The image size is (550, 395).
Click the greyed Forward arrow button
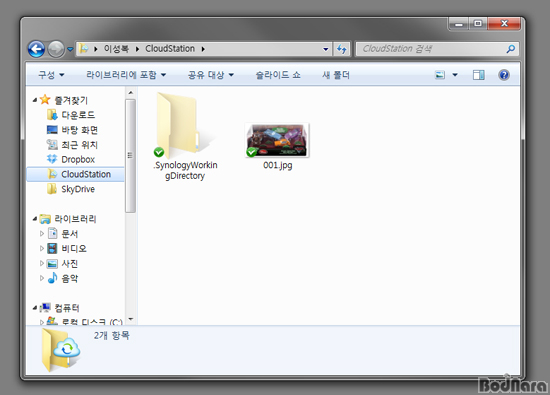[x=56, y=49]
